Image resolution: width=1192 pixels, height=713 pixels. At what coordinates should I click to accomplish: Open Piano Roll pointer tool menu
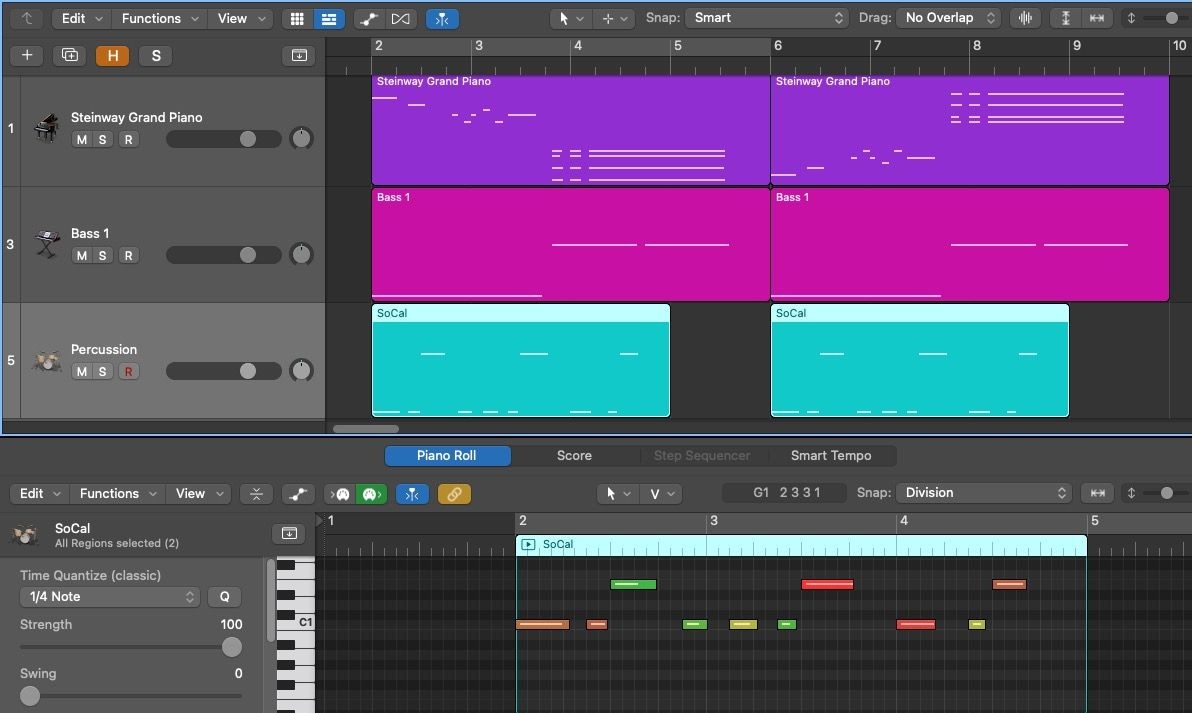[x=617, y=494]
